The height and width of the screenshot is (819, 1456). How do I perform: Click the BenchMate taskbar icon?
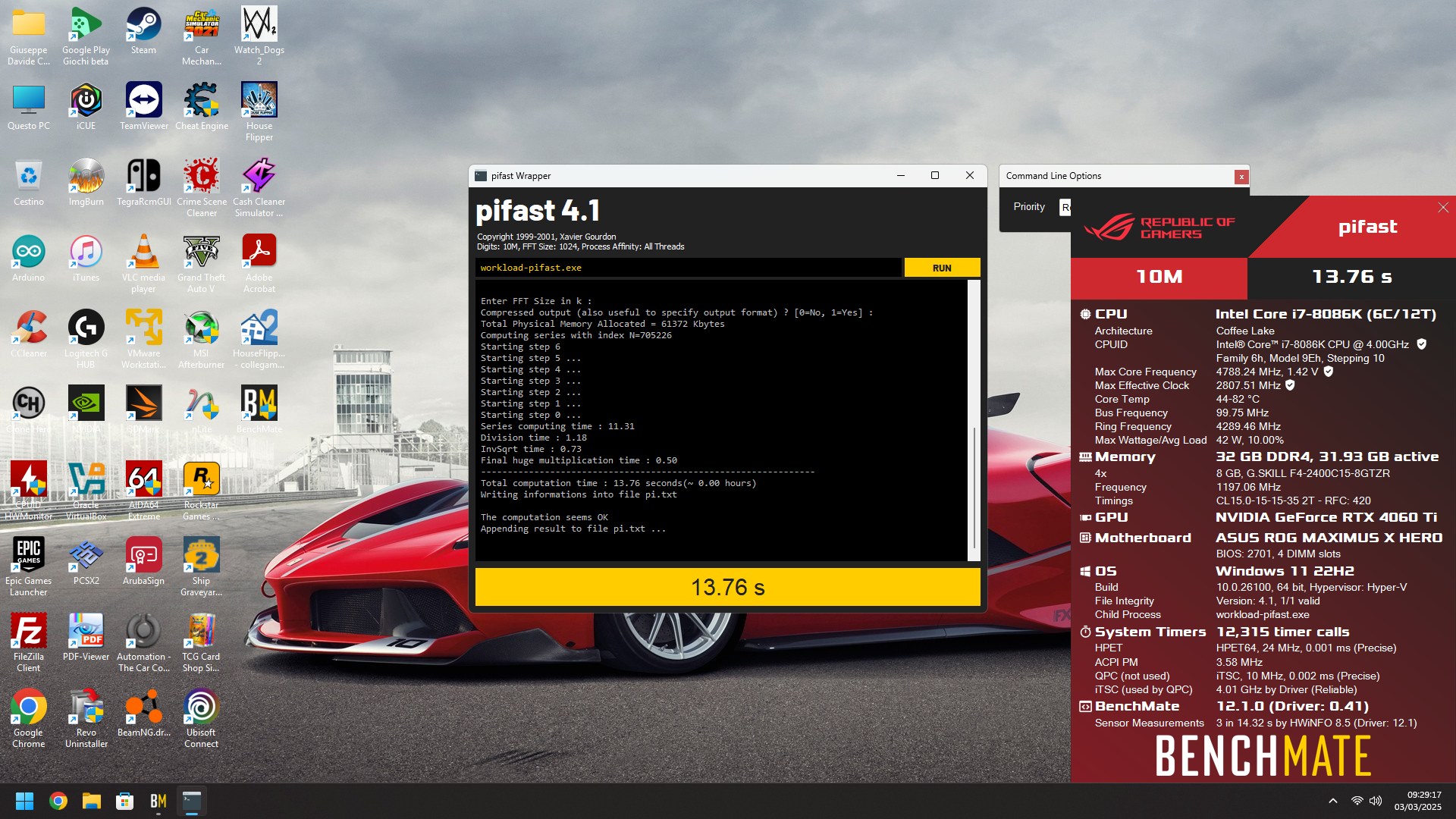pos(158,801)
